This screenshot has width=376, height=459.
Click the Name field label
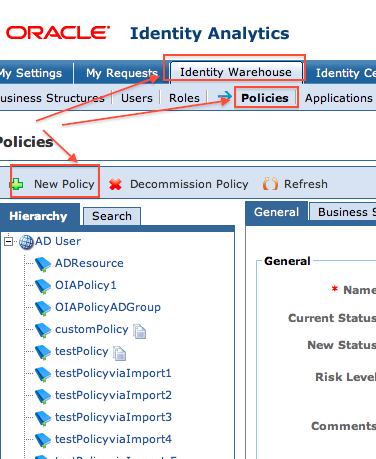tap(359, 290)
